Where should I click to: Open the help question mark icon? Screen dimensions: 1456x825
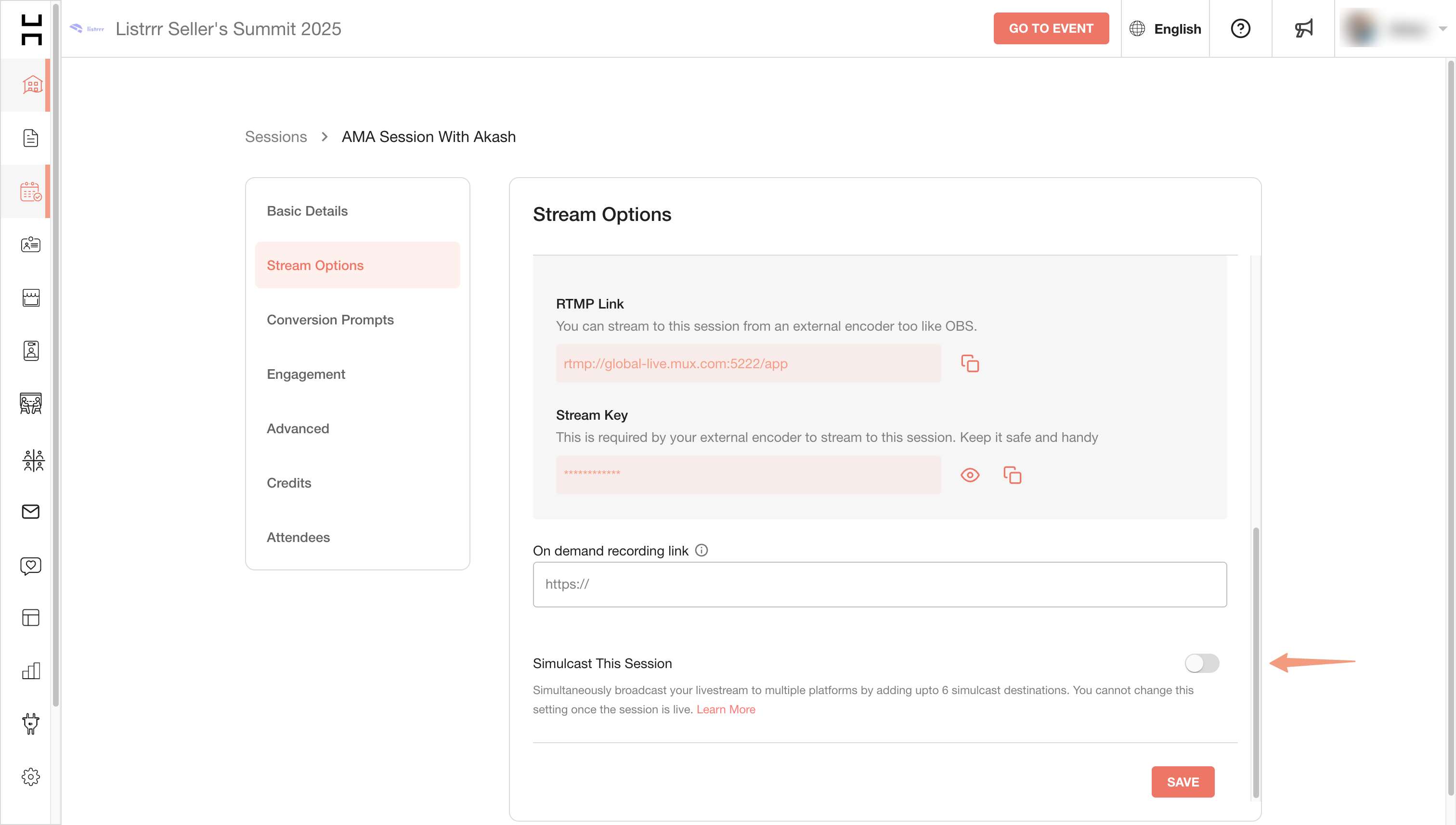(1240, 28)
